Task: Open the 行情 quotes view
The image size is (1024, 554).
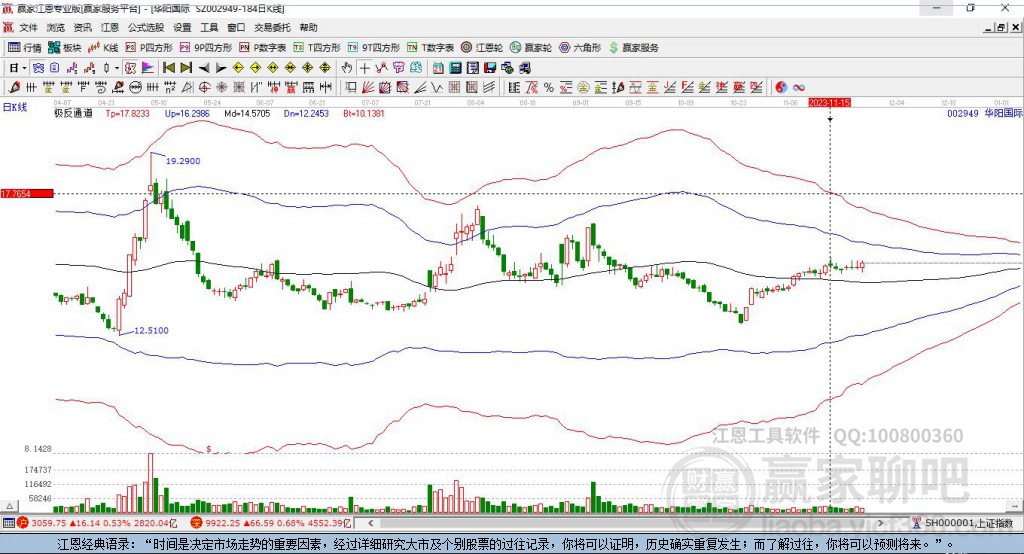Action: click(x=25, y=48)
